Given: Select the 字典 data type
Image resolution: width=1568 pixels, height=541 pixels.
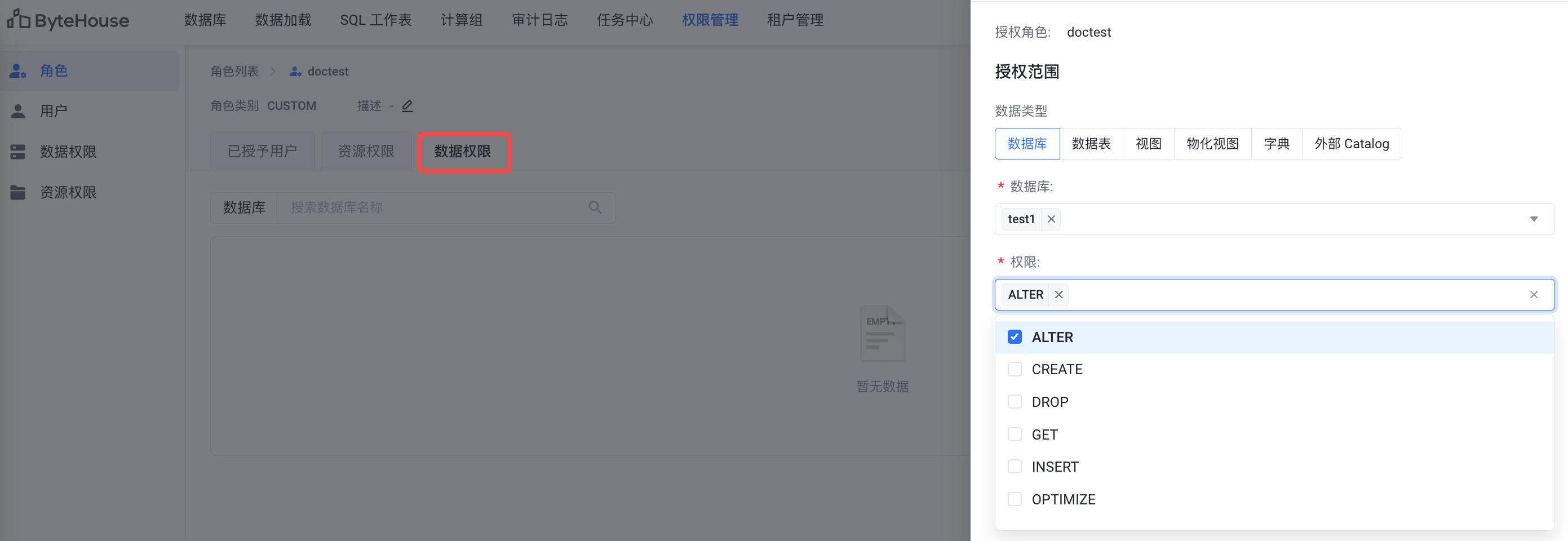Looking at the screenshot, I should pos(1277,144).
